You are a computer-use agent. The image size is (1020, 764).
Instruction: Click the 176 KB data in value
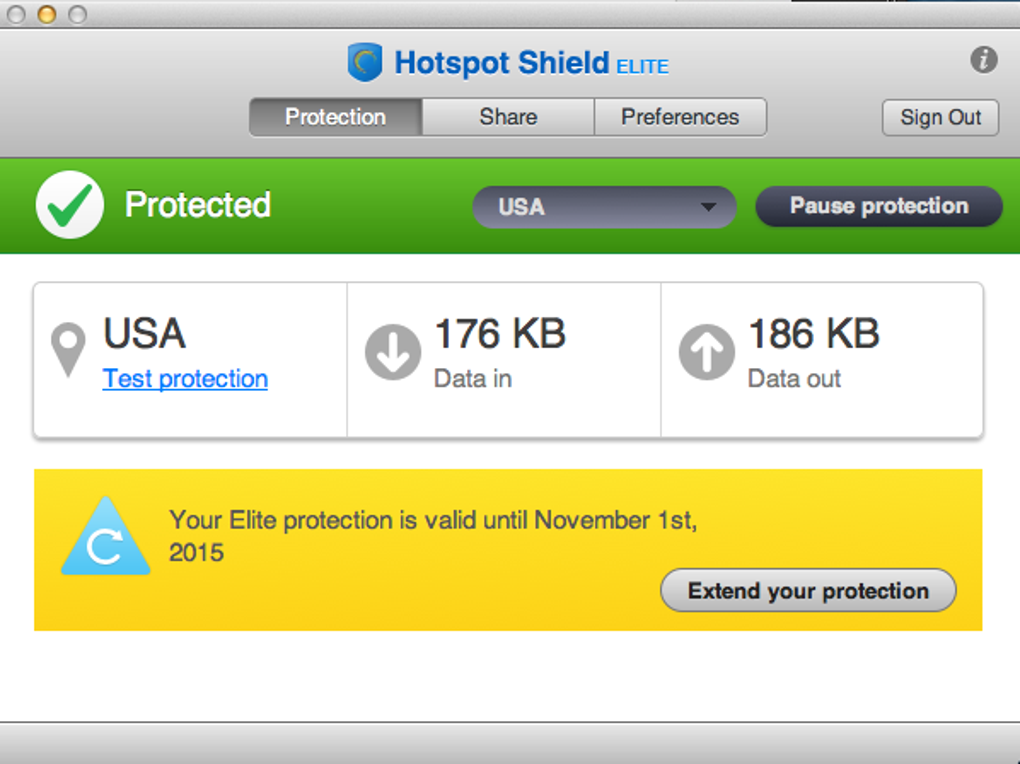click(500, 334)
